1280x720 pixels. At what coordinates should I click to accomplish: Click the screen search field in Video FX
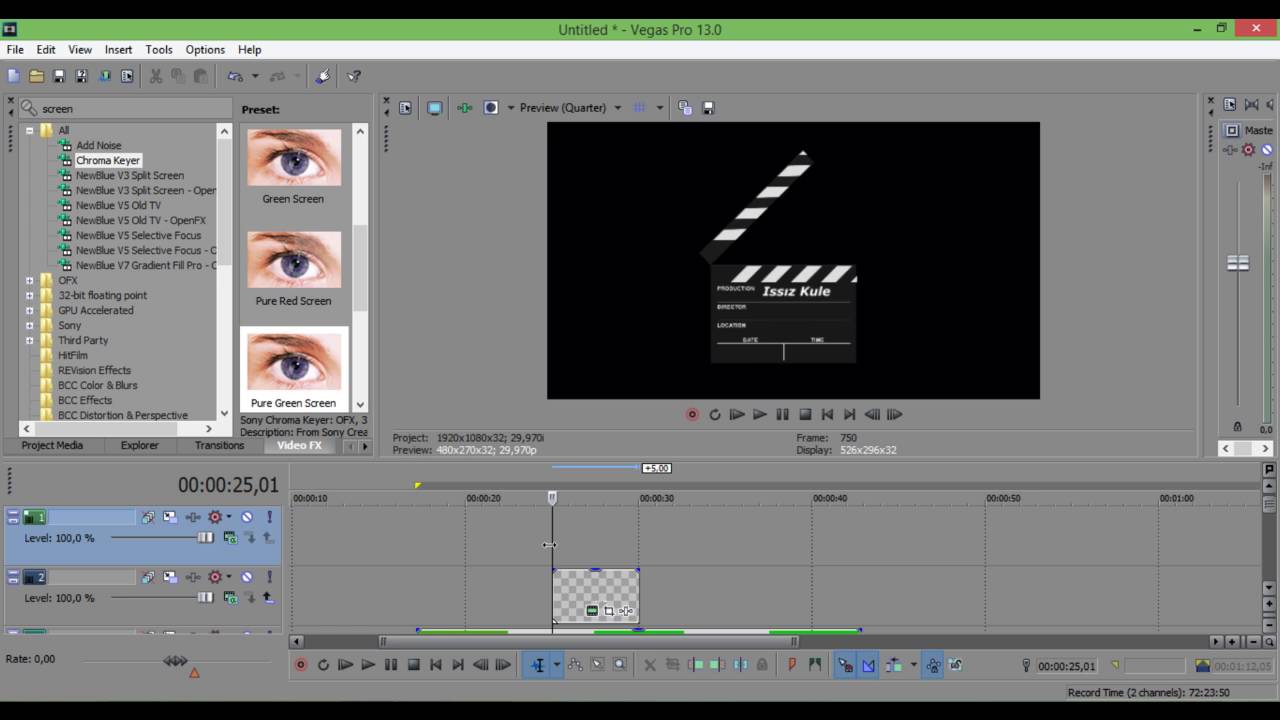126,109
